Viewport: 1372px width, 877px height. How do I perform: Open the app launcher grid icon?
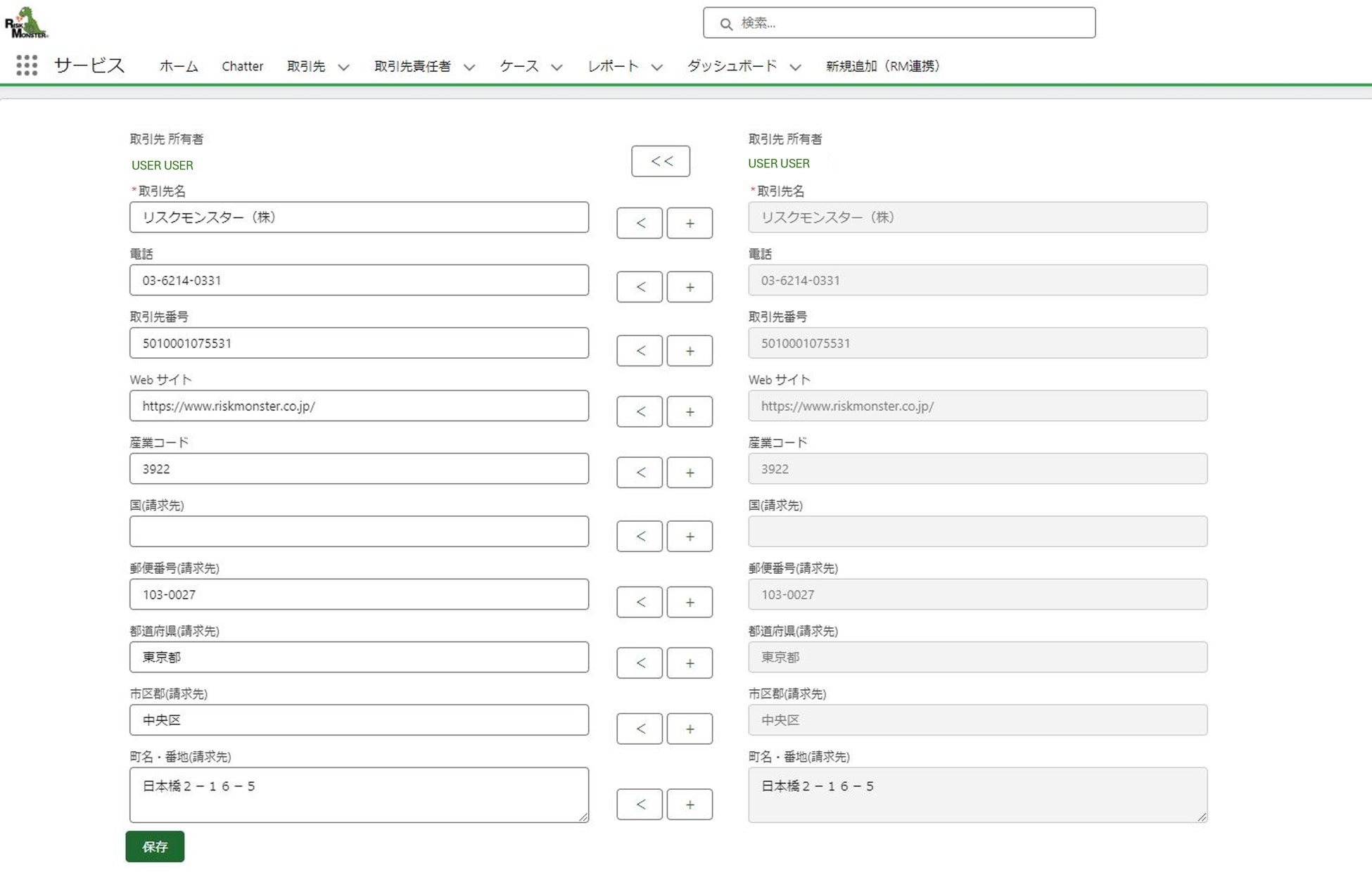tap(27, 65)
